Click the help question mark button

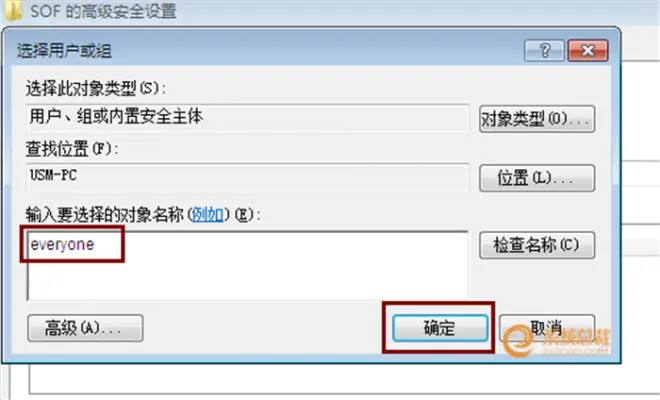544,51
